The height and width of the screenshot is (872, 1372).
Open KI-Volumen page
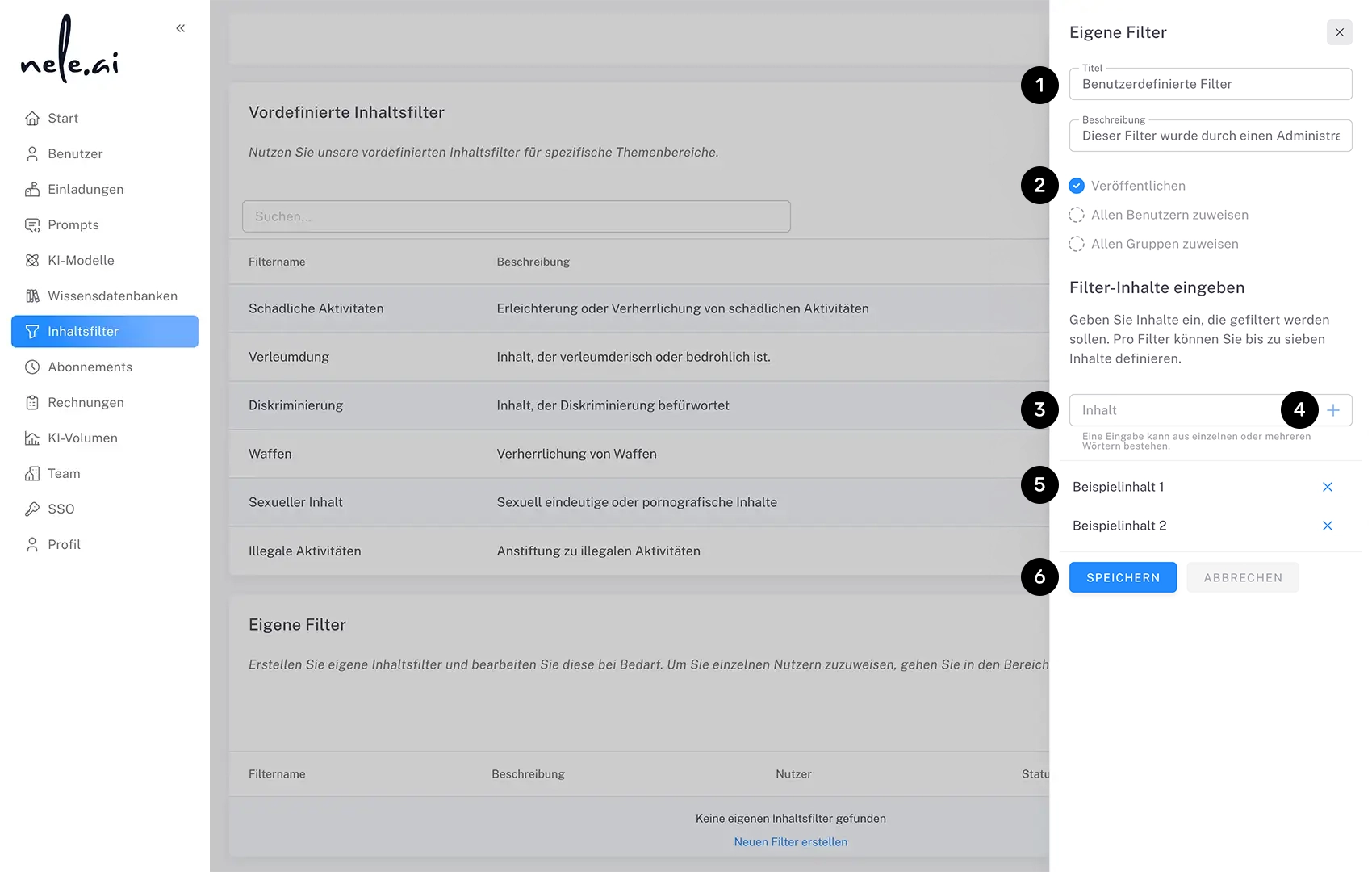105,438
